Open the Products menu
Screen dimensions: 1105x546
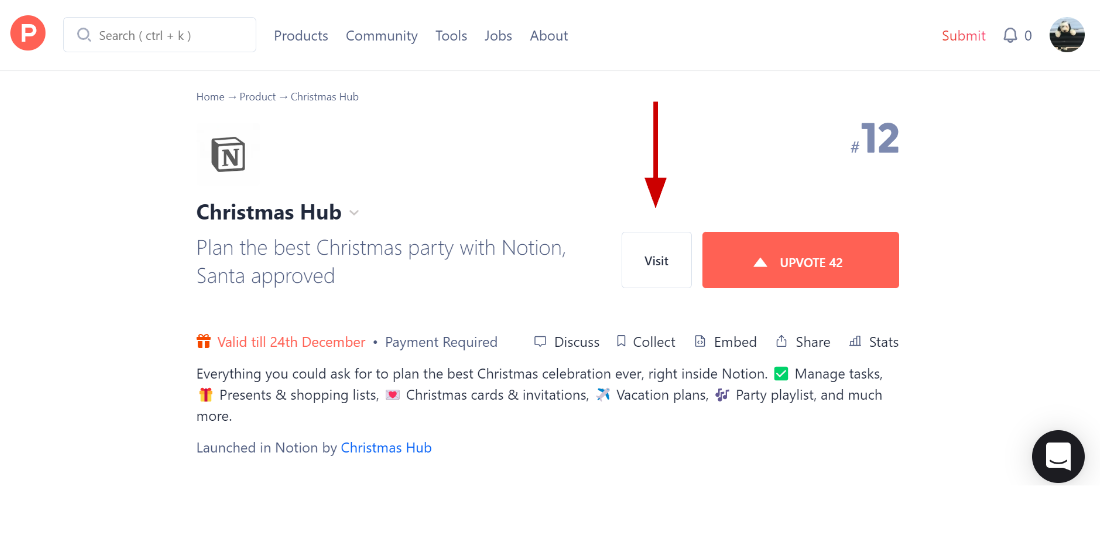[x=301, y=35]
